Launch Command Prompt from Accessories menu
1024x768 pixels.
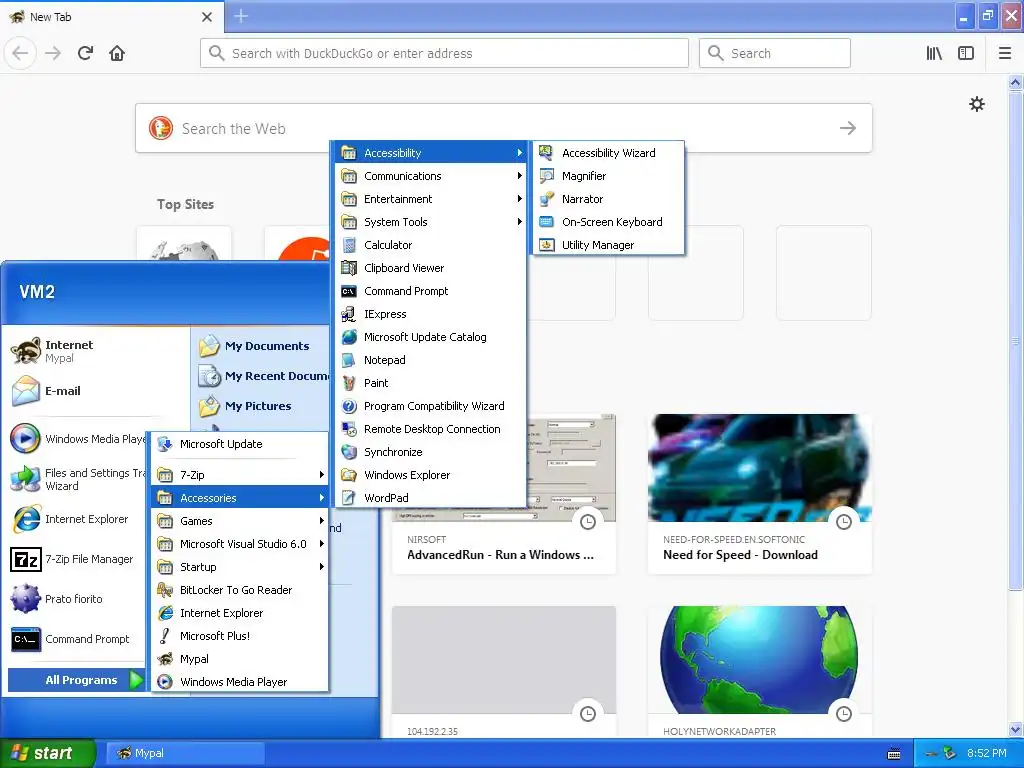coord(431,291)
